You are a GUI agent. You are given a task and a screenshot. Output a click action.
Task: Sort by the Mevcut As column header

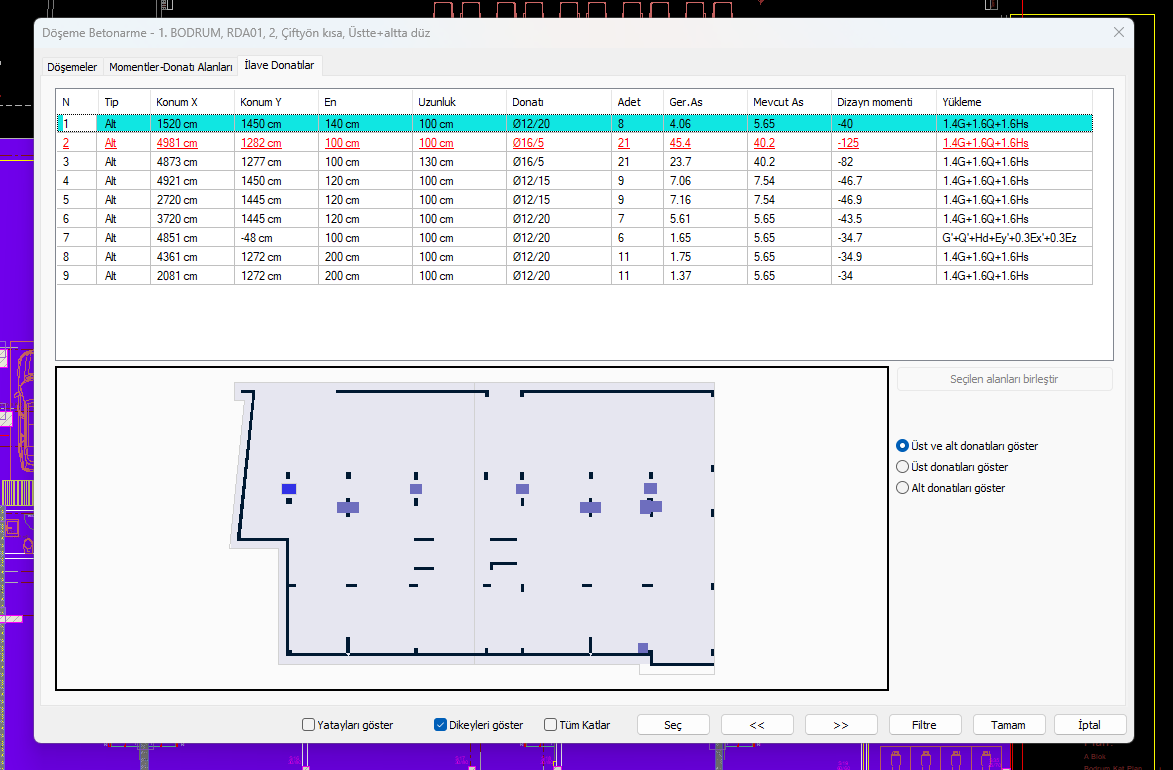(x=789, y=102)
